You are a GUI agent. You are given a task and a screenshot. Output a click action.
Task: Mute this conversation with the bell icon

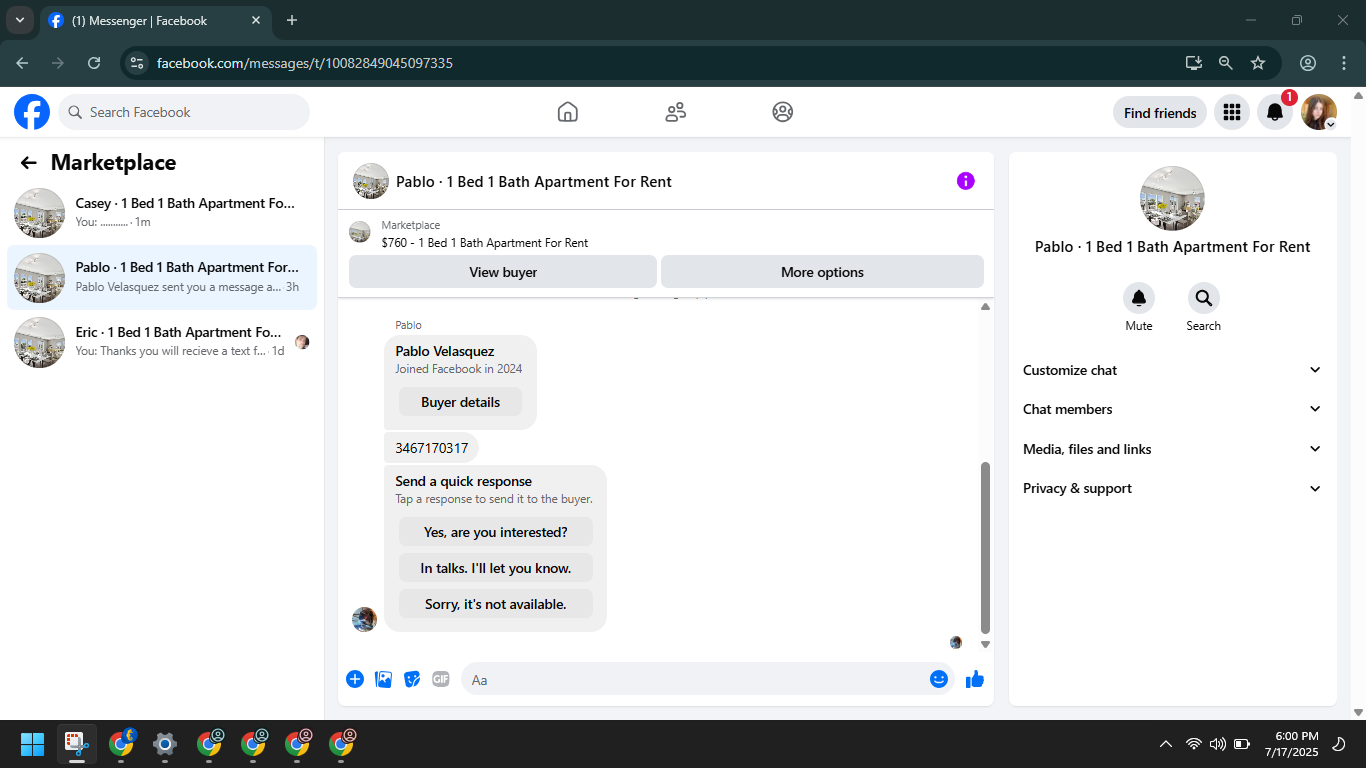tap(1139, 298)
